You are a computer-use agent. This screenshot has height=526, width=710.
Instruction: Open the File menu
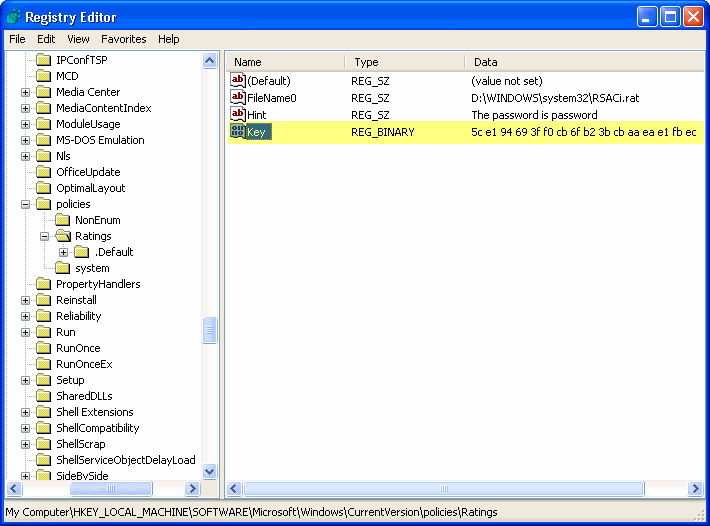coord(17,39)
